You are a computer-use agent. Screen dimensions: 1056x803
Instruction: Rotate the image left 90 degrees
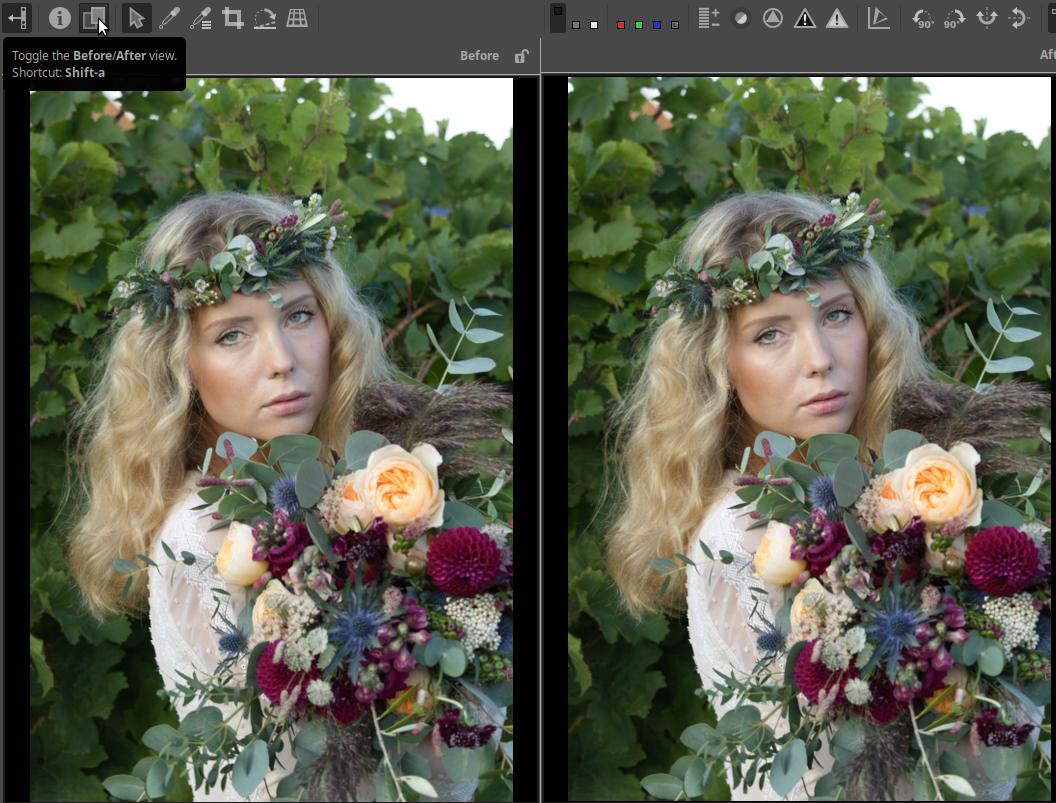click(x=923, y=18)
